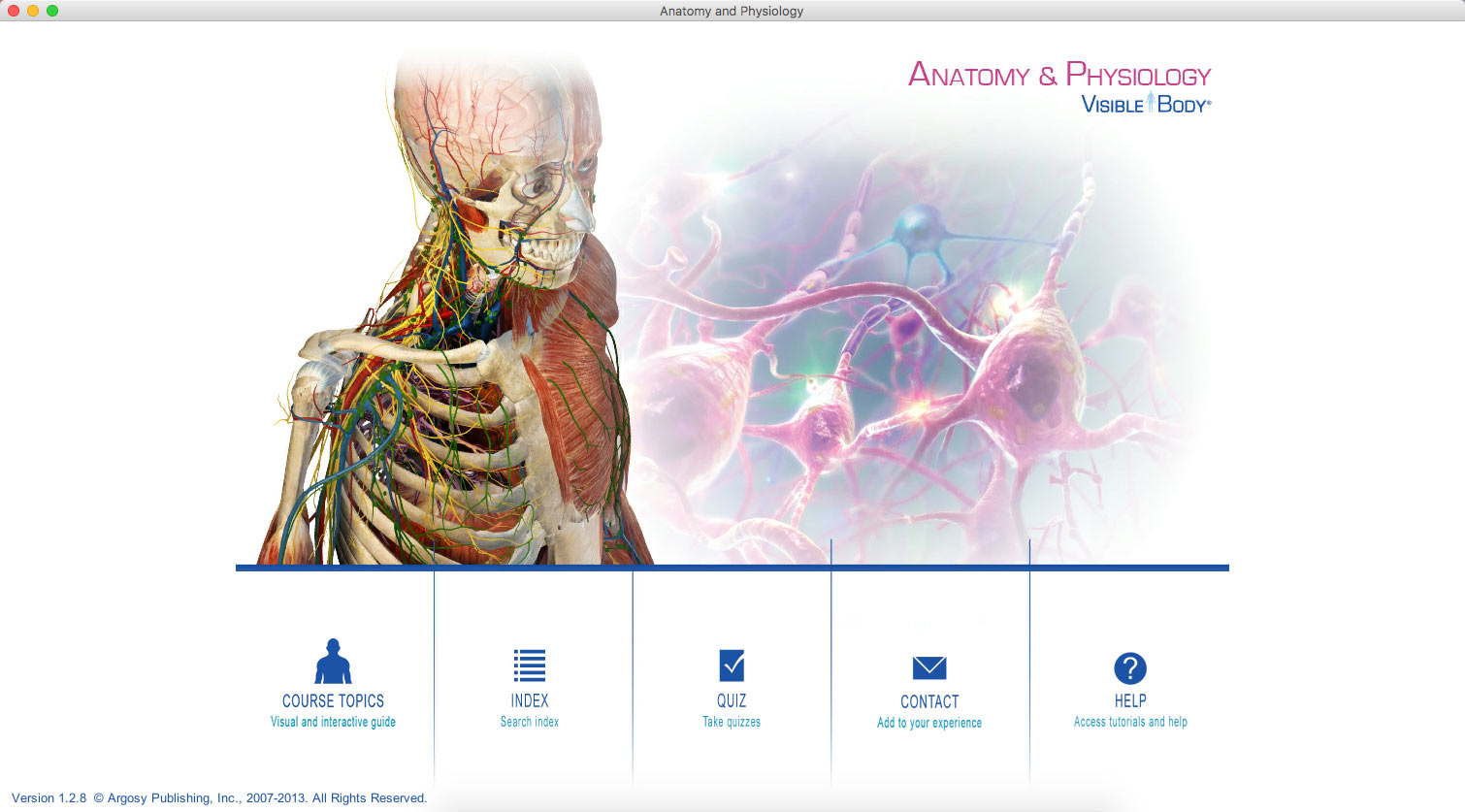The image size is (1465, 812).
Task: Click the COURSE TOPICS label
Action: (333, 700)
